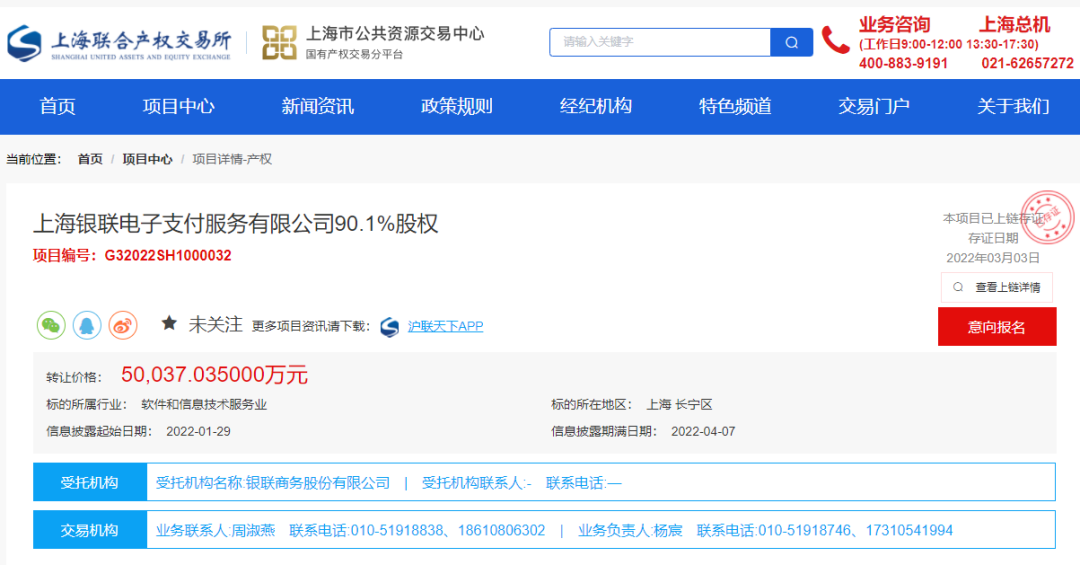Select the 交易机构 tab label
Screen dimensions: 1080x565
click(x=90, y=530)
